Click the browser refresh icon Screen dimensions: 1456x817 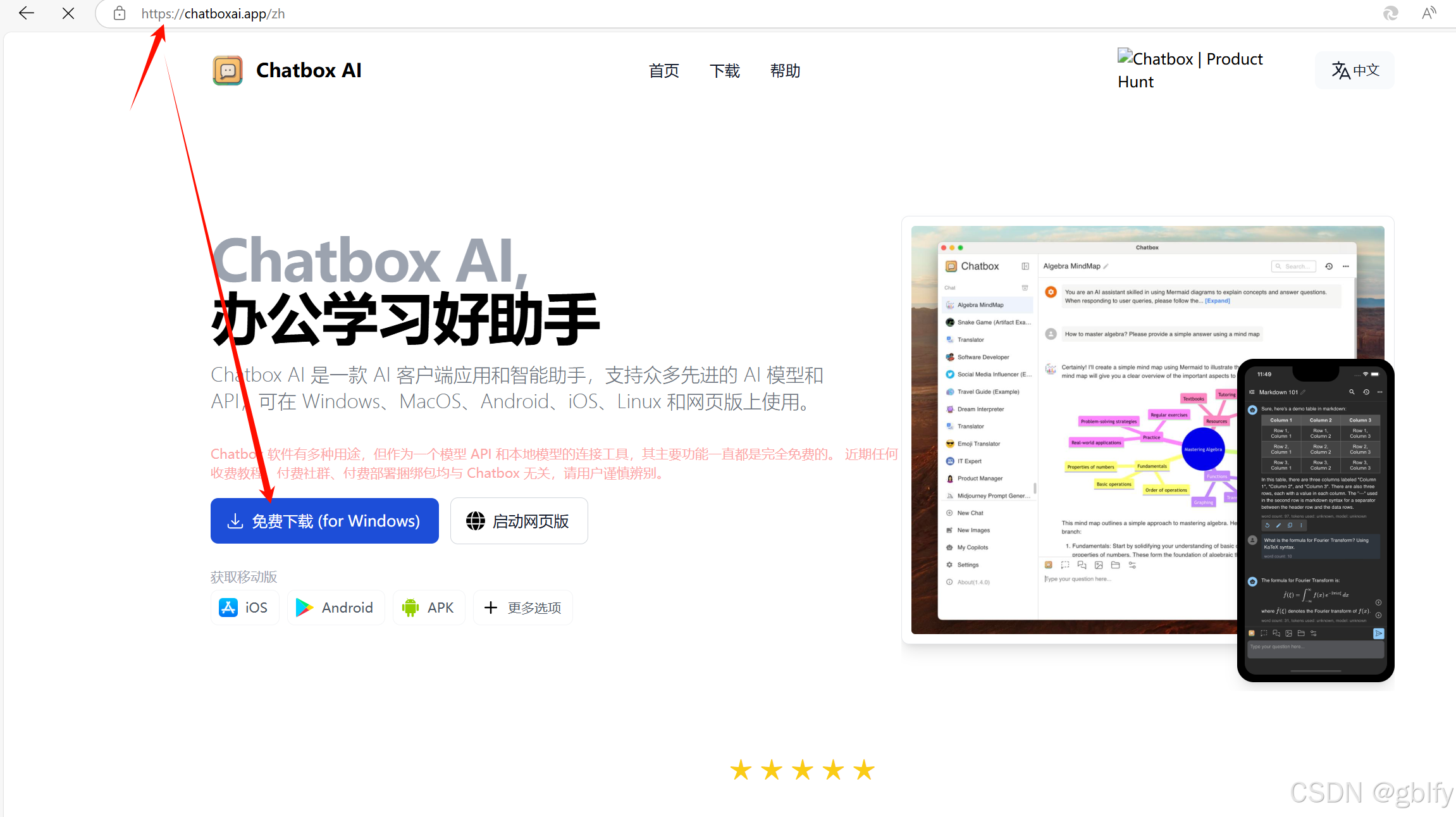click(x=1390, y=13)
